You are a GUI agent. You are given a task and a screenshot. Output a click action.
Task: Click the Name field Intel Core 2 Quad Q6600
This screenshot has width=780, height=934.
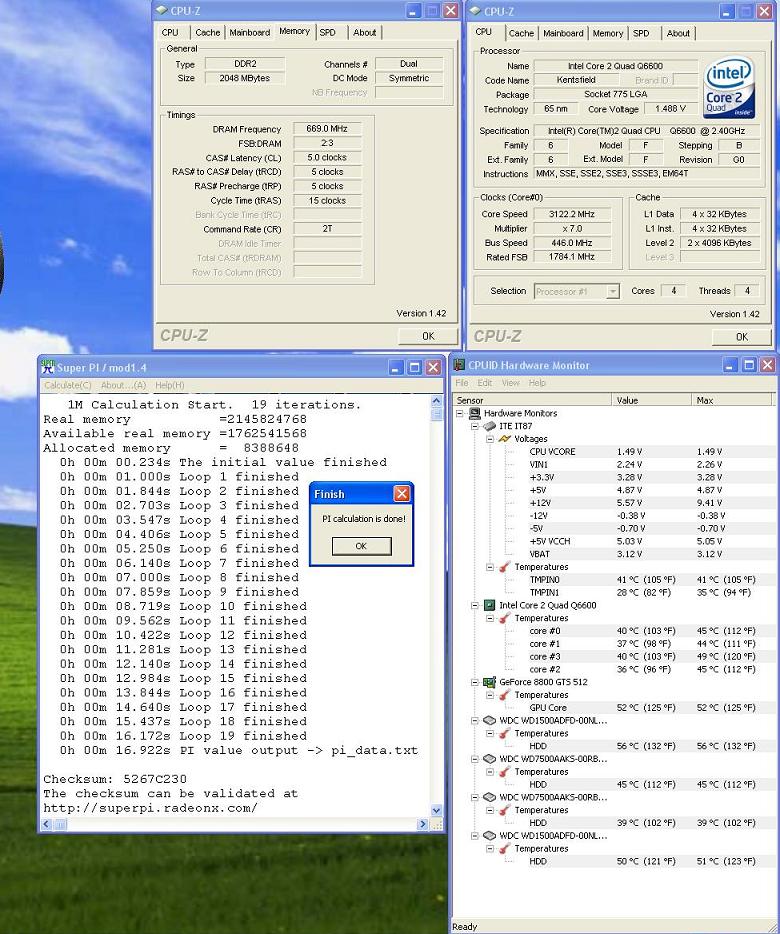pos(616,66)
